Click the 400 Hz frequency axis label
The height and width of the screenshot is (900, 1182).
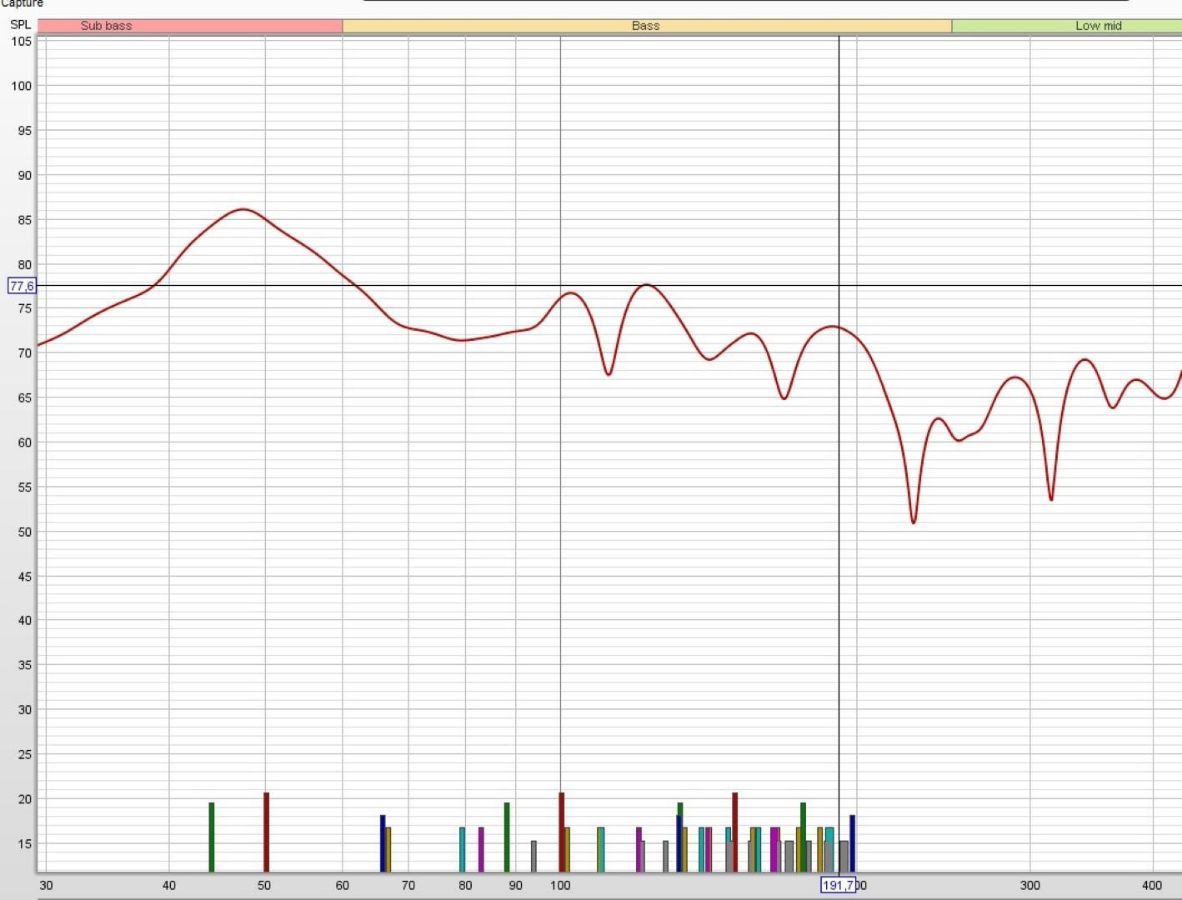(1152, 886)
